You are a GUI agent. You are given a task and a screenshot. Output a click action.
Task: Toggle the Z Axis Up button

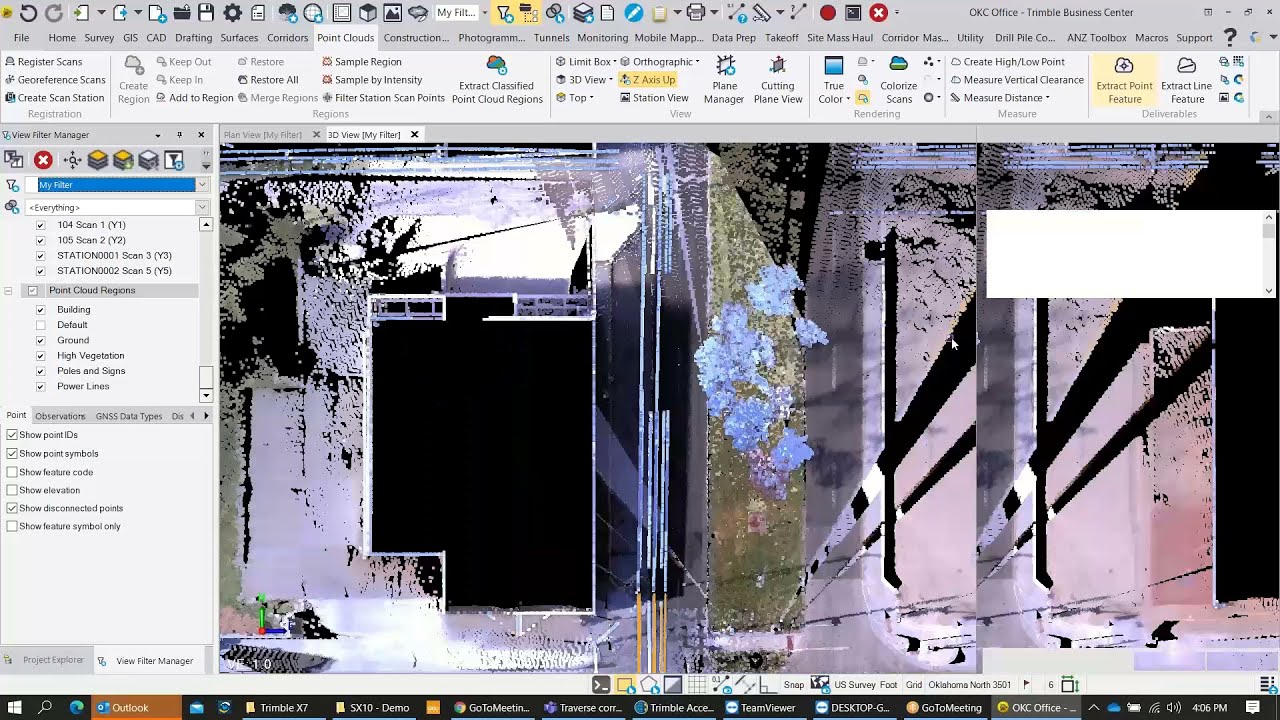point(647,80)
